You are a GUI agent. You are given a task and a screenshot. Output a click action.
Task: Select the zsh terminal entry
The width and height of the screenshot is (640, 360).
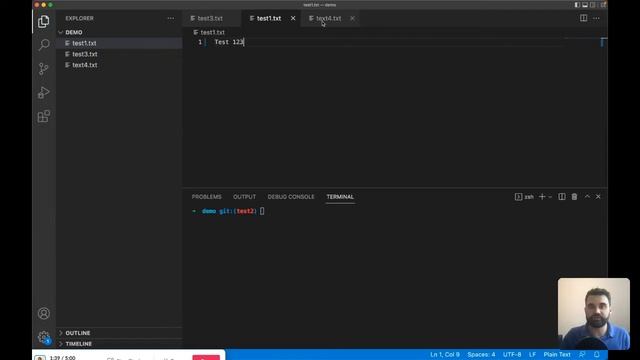click(524, 197)
